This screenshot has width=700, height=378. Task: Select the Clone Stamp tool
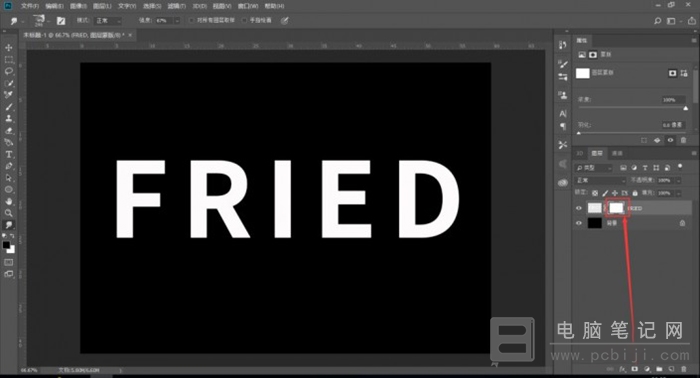[8, 119]
